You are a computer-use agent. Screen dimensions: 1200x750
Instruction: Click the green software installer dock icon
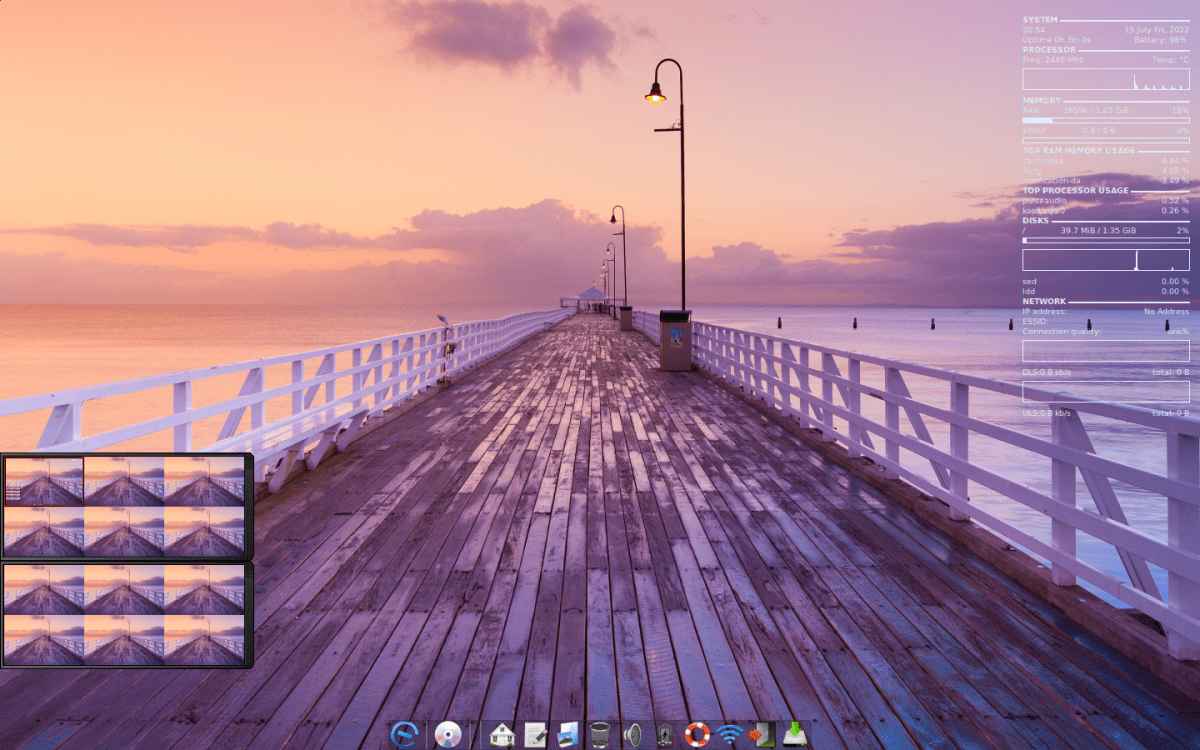[793, 732]
